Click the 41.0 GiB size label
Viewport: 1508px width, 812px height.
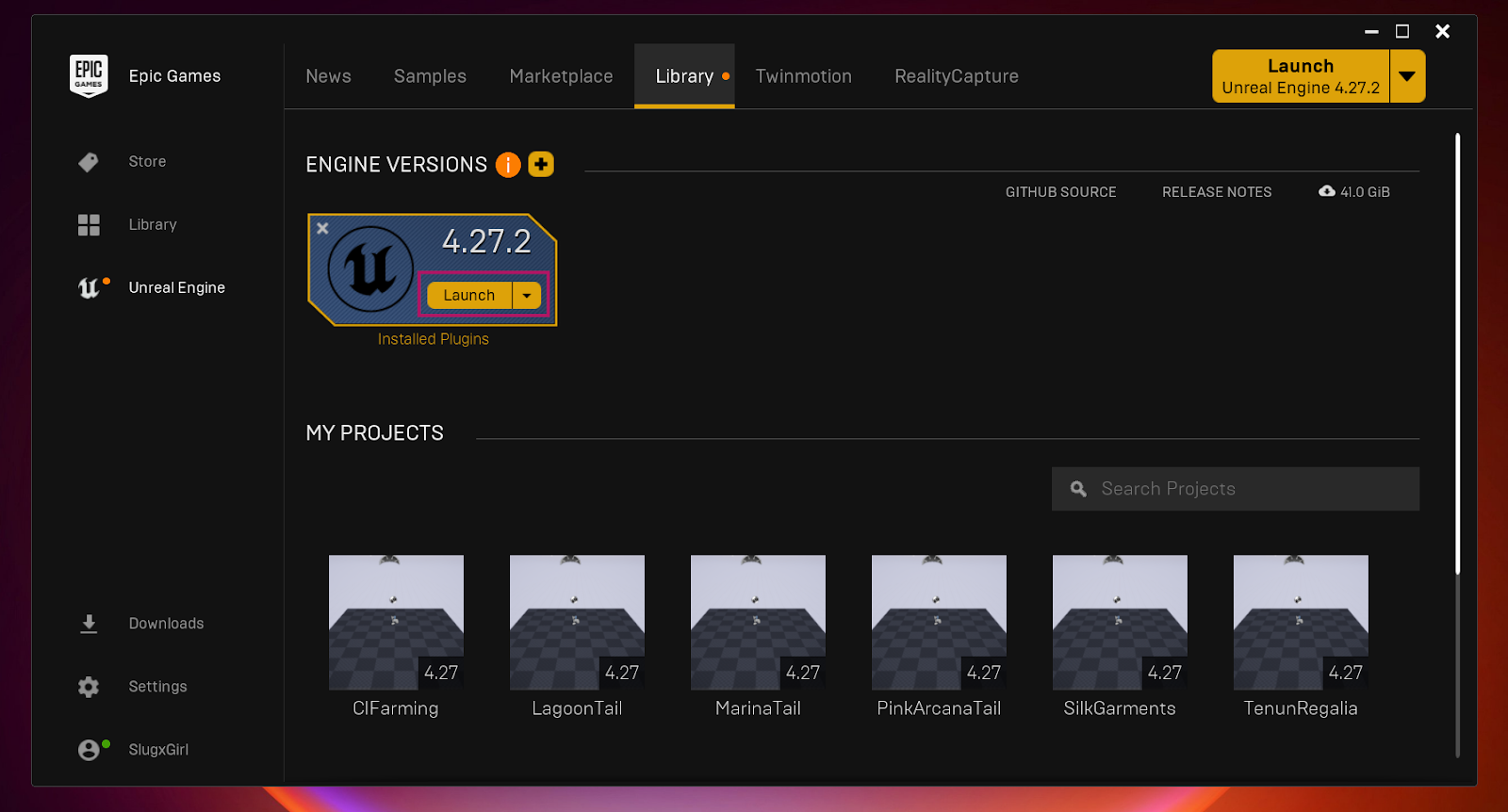(1365, 192)
